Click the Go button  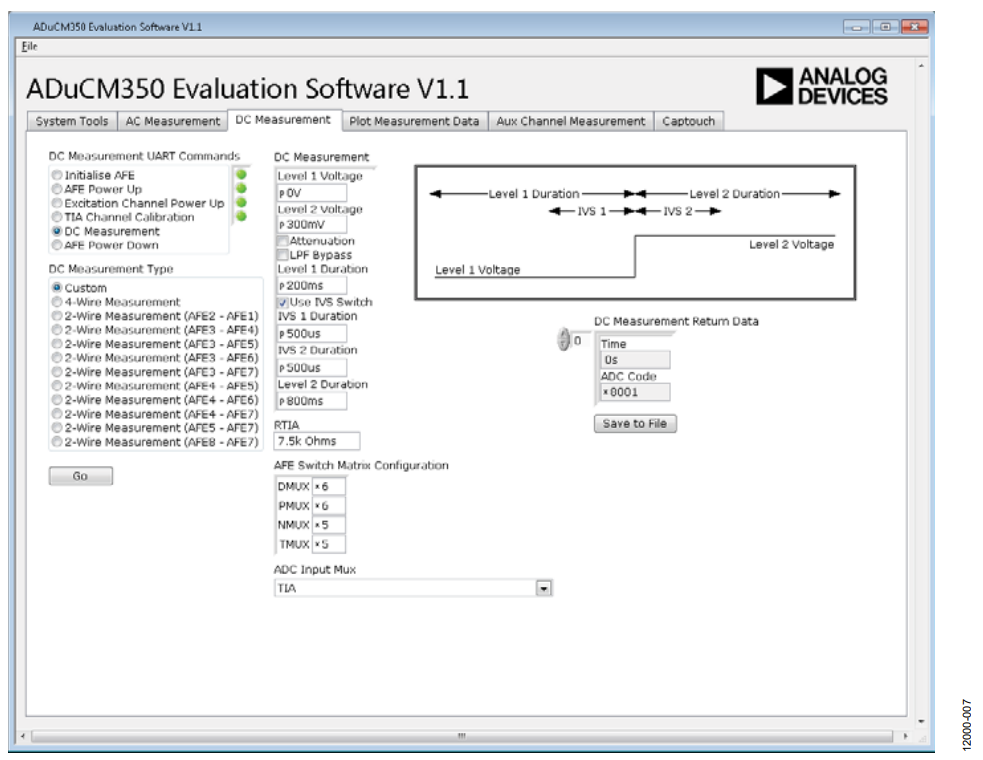click(x=81, y=476)
